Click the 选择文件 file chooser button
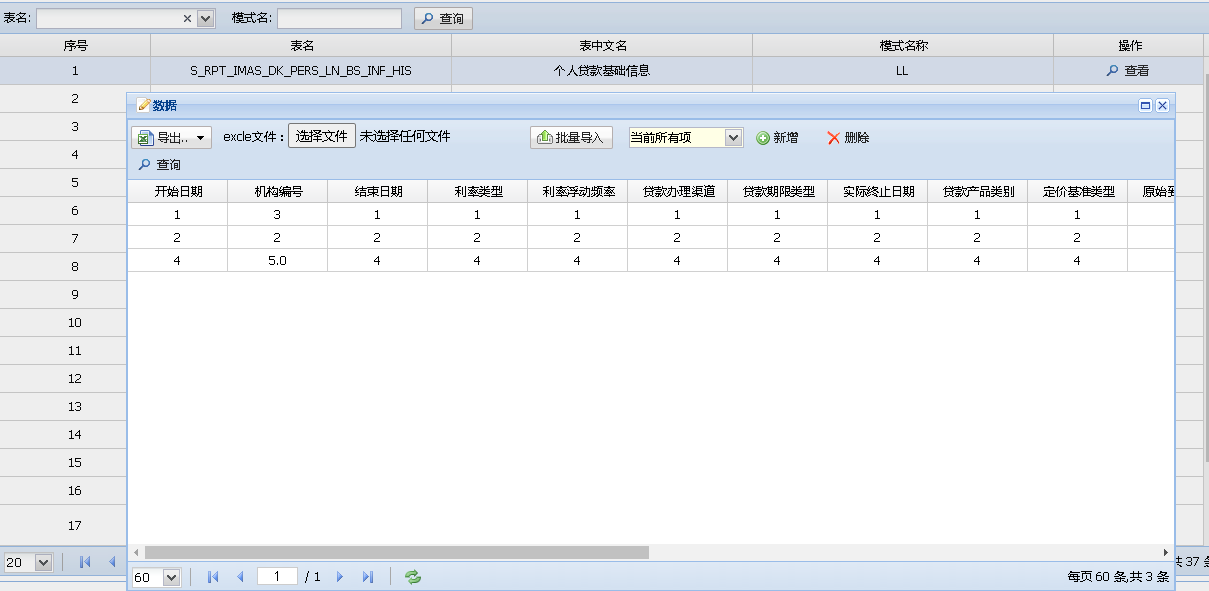This screenshot has height=591, width=1209. [x=321, y=137]
